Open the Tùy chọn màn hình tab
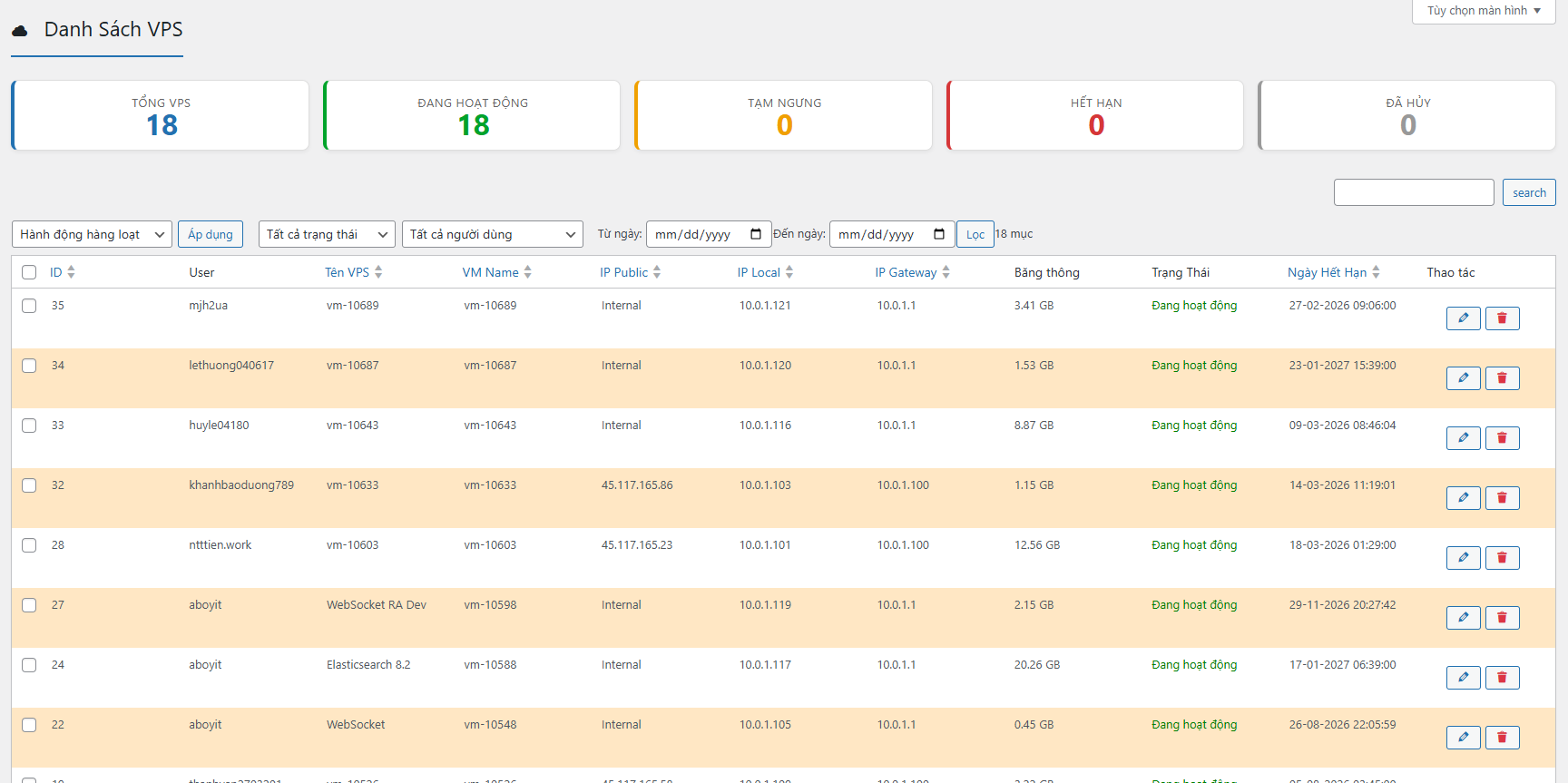Screen dimensions: 1568x783 (x=1483, y=11)
